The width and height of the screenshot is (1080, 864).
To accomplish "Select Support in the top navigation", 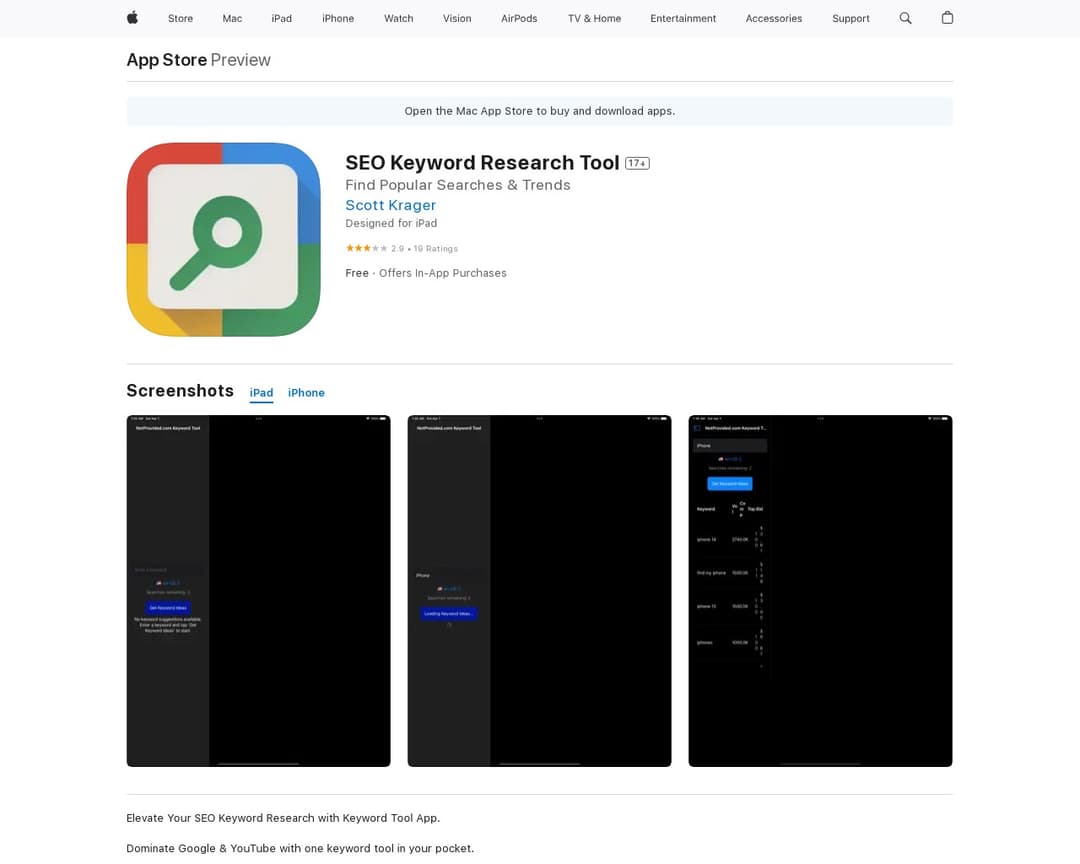I will [850, 18].
